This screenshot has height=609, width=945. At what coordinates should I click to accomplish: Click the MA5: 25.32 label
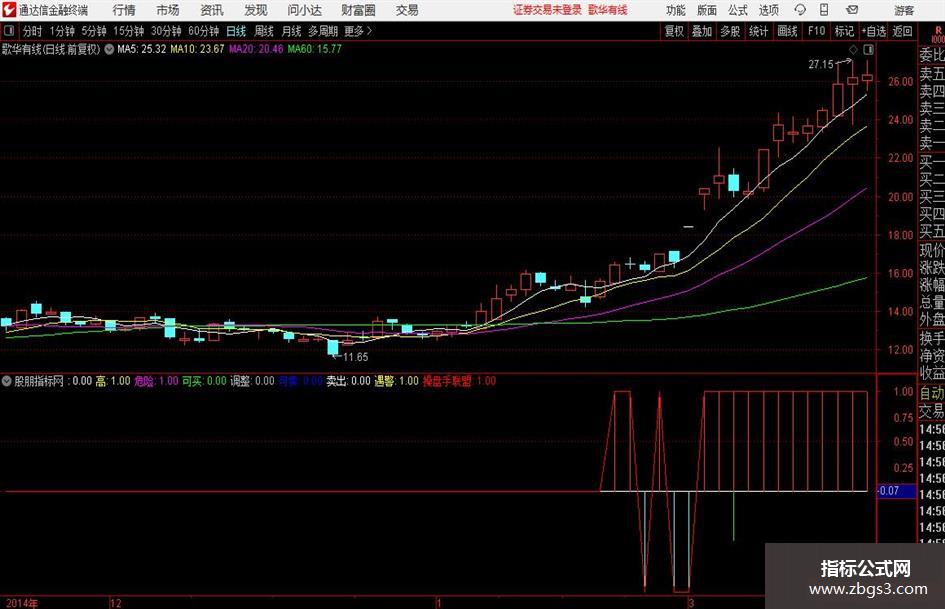coord(142,49)
